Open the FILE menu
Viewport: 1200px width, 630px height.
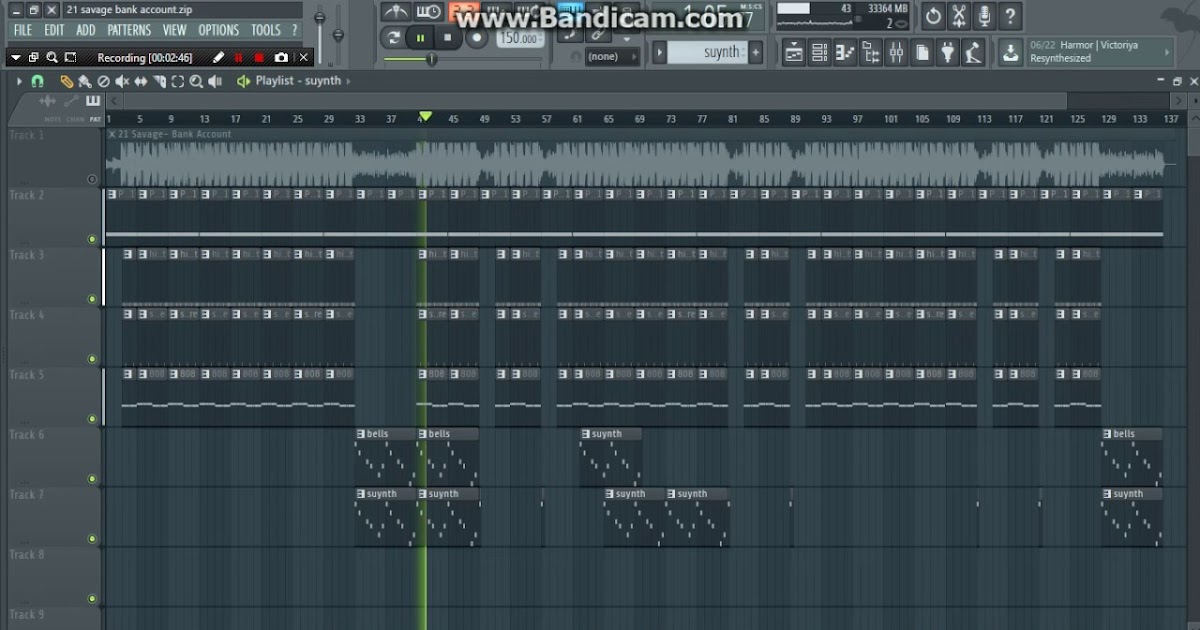tap(22, 30)
